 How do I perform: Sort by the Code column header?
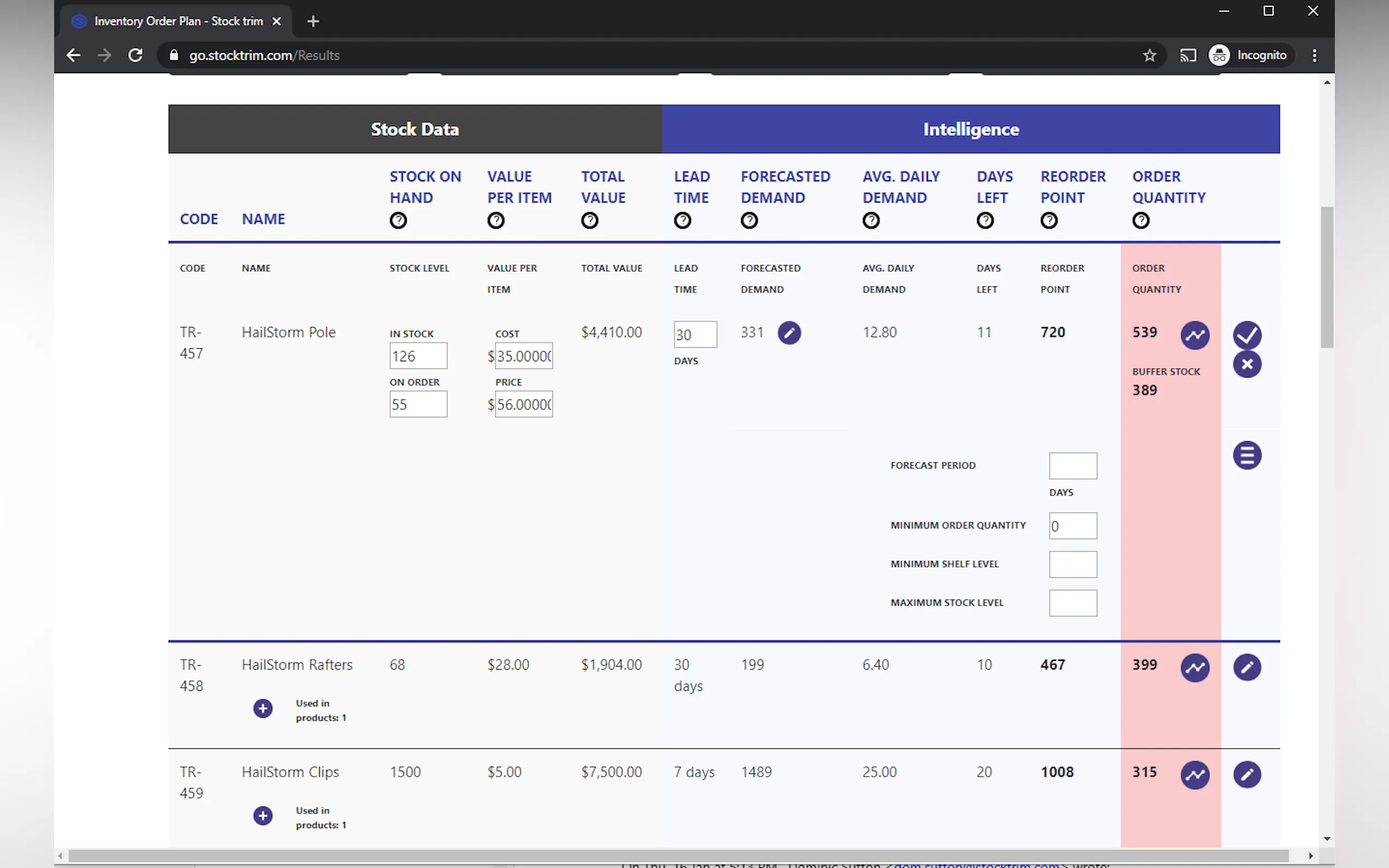click(199, 219)
